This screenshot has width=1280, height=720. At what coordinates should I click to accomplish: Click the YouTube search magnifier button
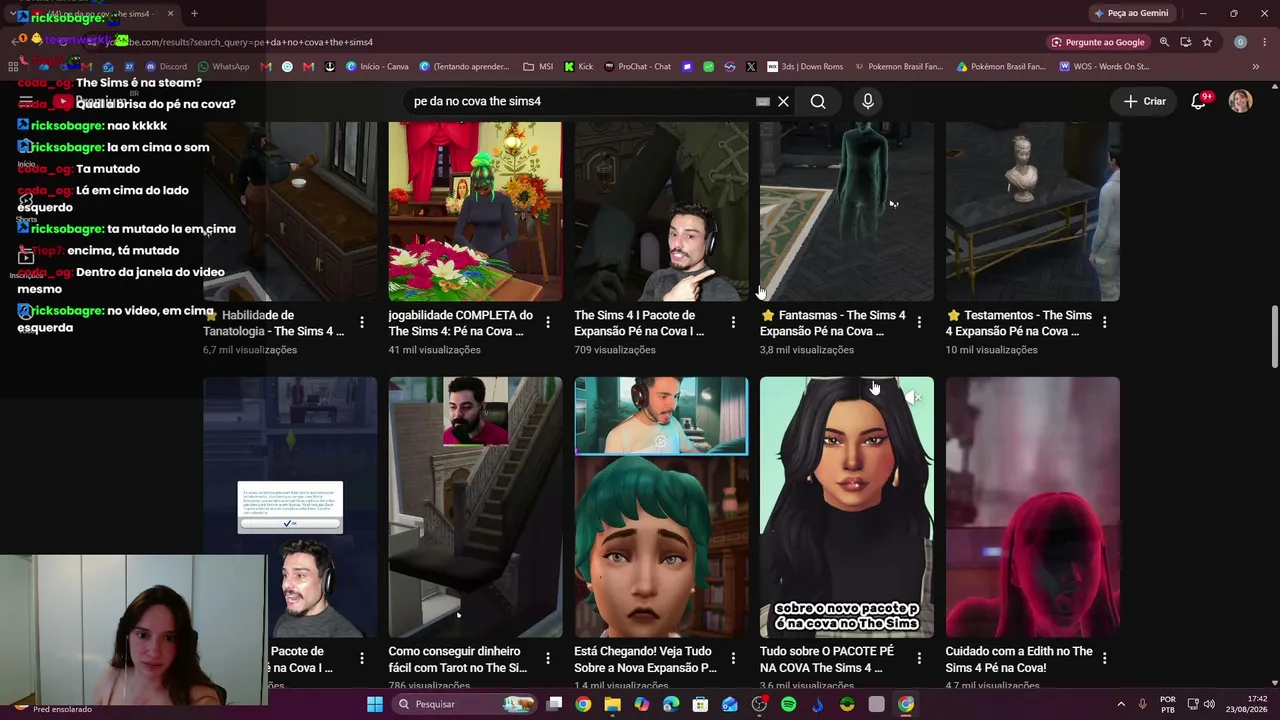pos(818,101)
